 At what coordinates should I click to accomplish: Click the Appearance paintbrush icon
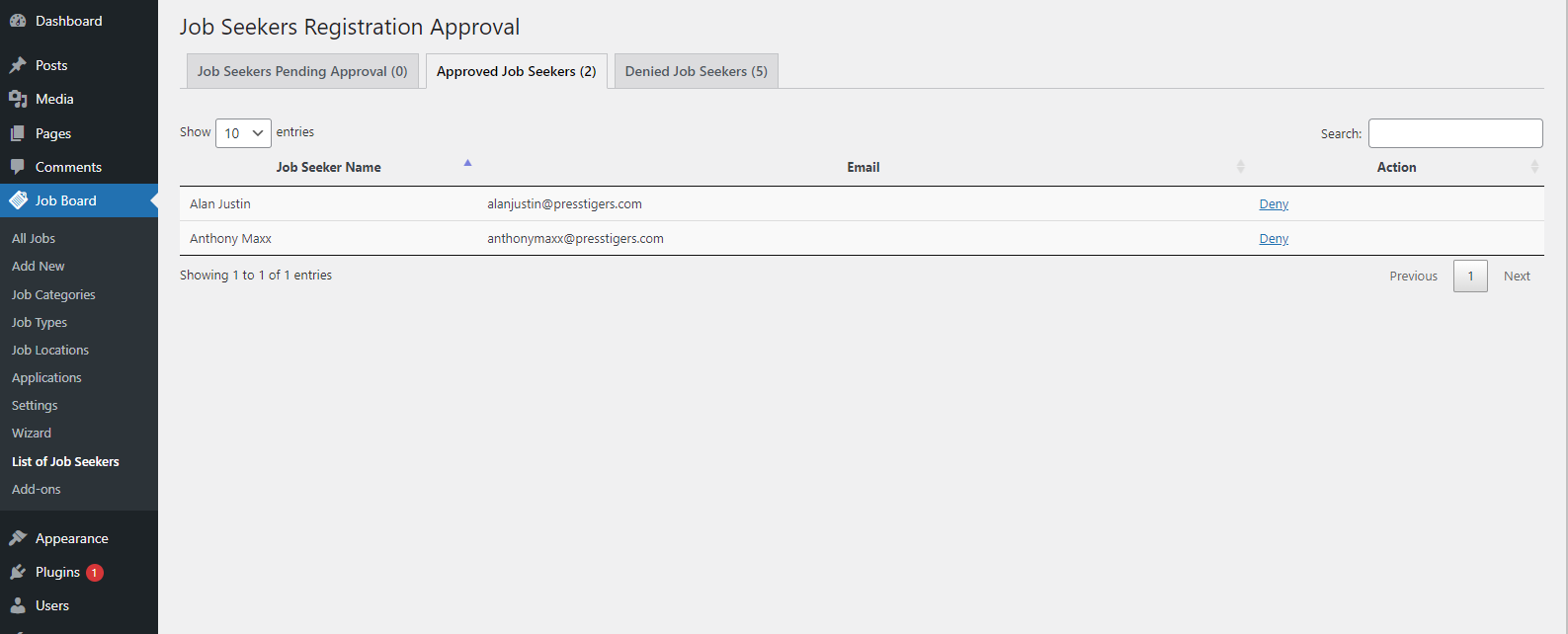(18, 538)
